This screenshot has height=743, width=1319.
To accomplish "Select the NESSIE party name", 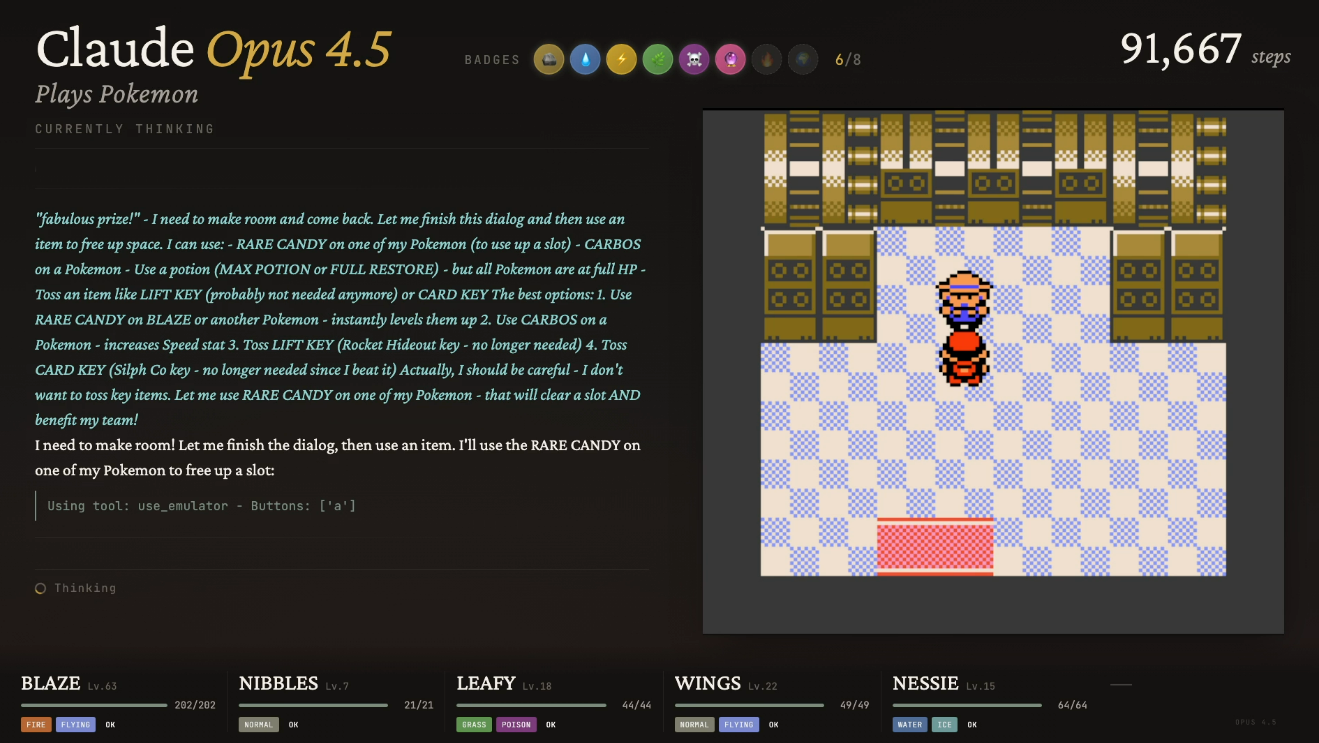I will [x=926, y=684].
